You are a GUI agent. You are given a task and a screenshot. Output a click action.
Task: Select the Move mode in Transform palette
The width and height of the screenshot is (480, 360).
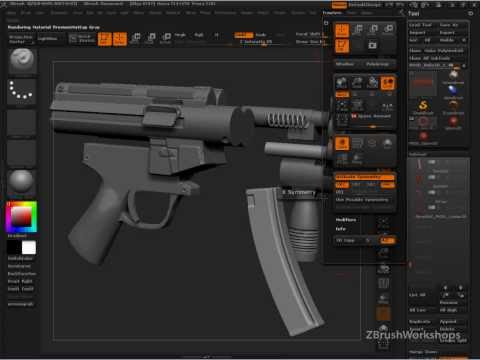coord(358,30)
